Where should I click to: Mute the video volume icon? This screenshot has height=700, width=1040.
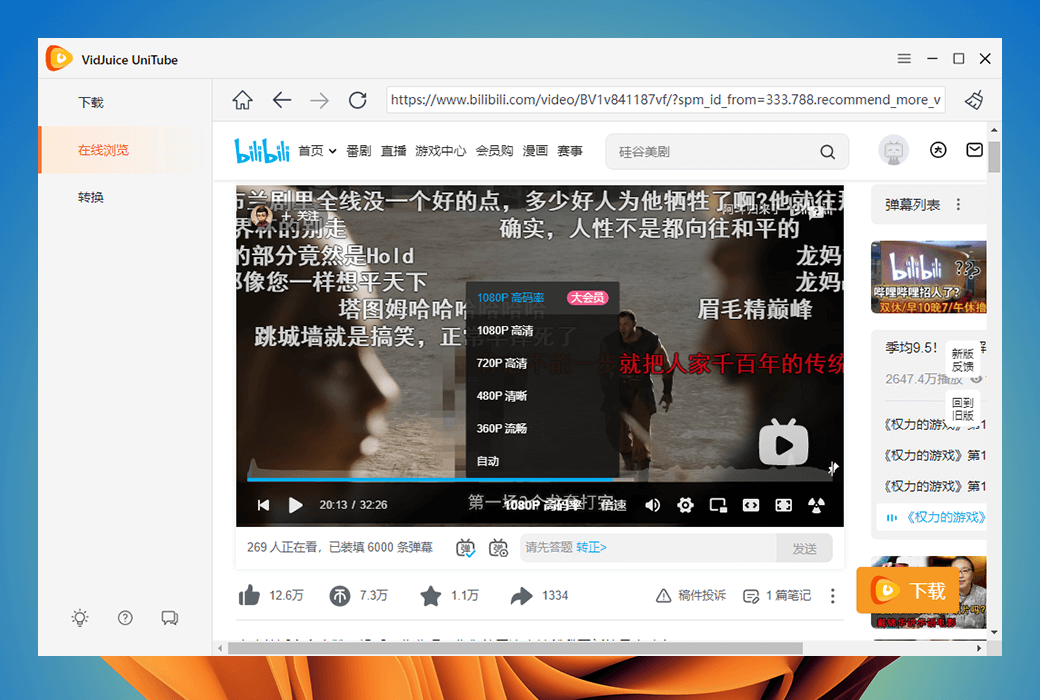pos(653,505)
